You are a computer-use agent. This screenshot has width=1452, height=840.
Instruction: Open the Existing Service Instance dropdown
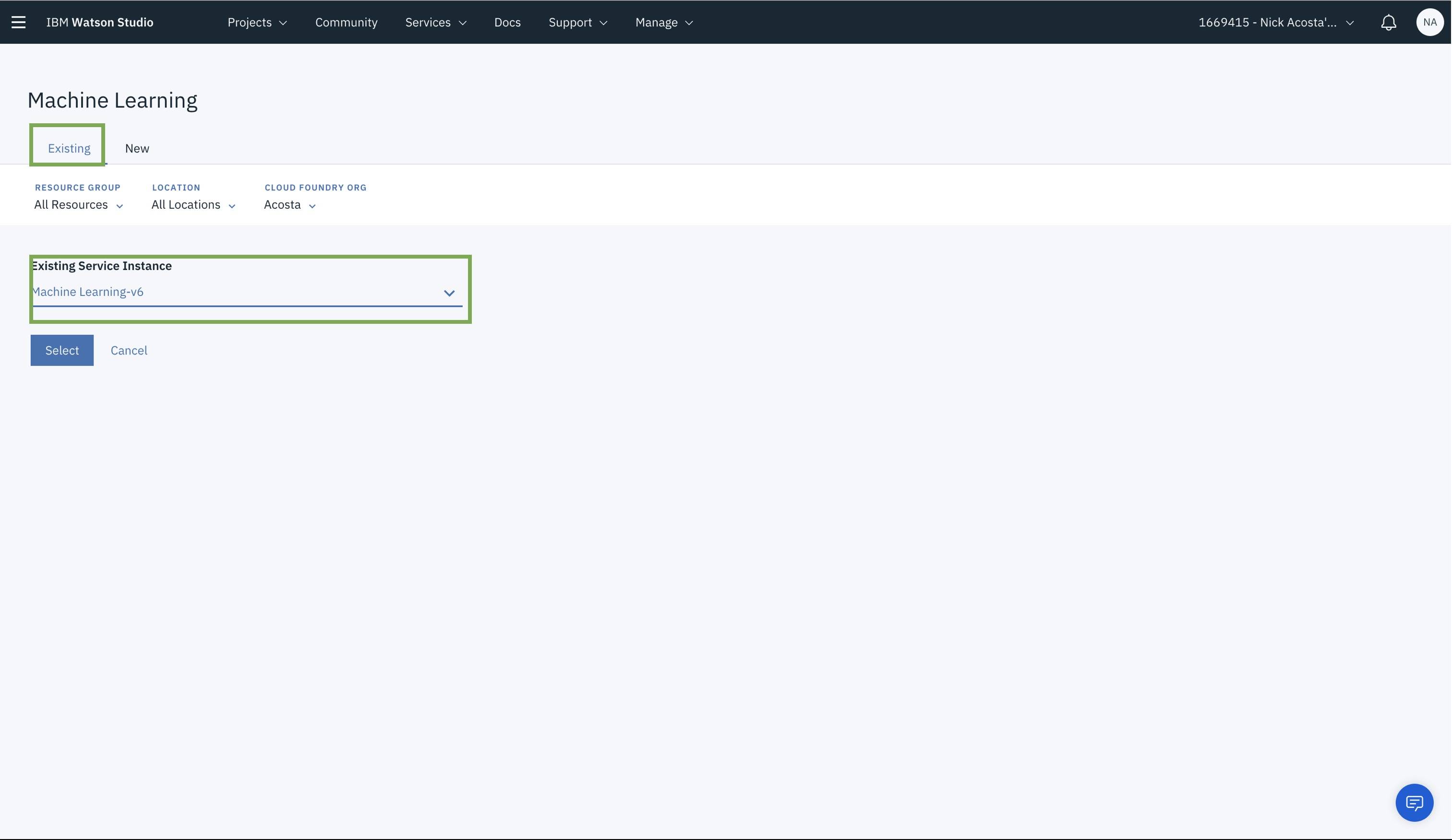(x=247, y=292)
